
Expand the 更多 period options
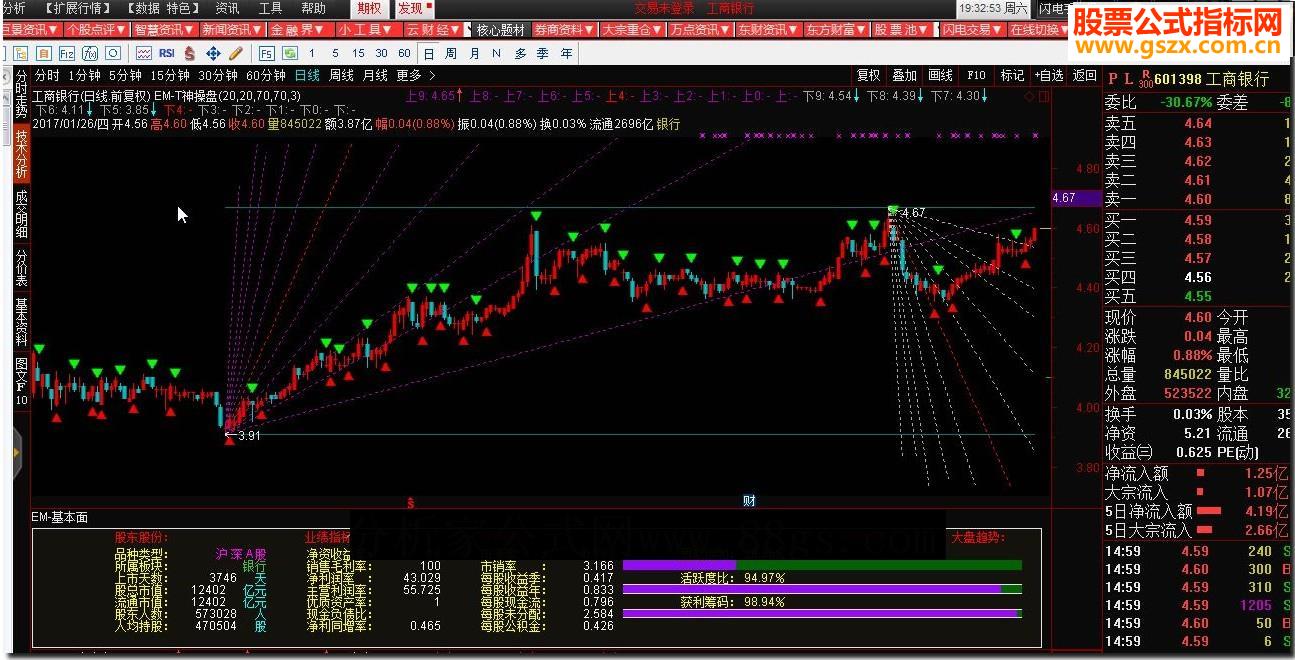(x=416, y=75)
